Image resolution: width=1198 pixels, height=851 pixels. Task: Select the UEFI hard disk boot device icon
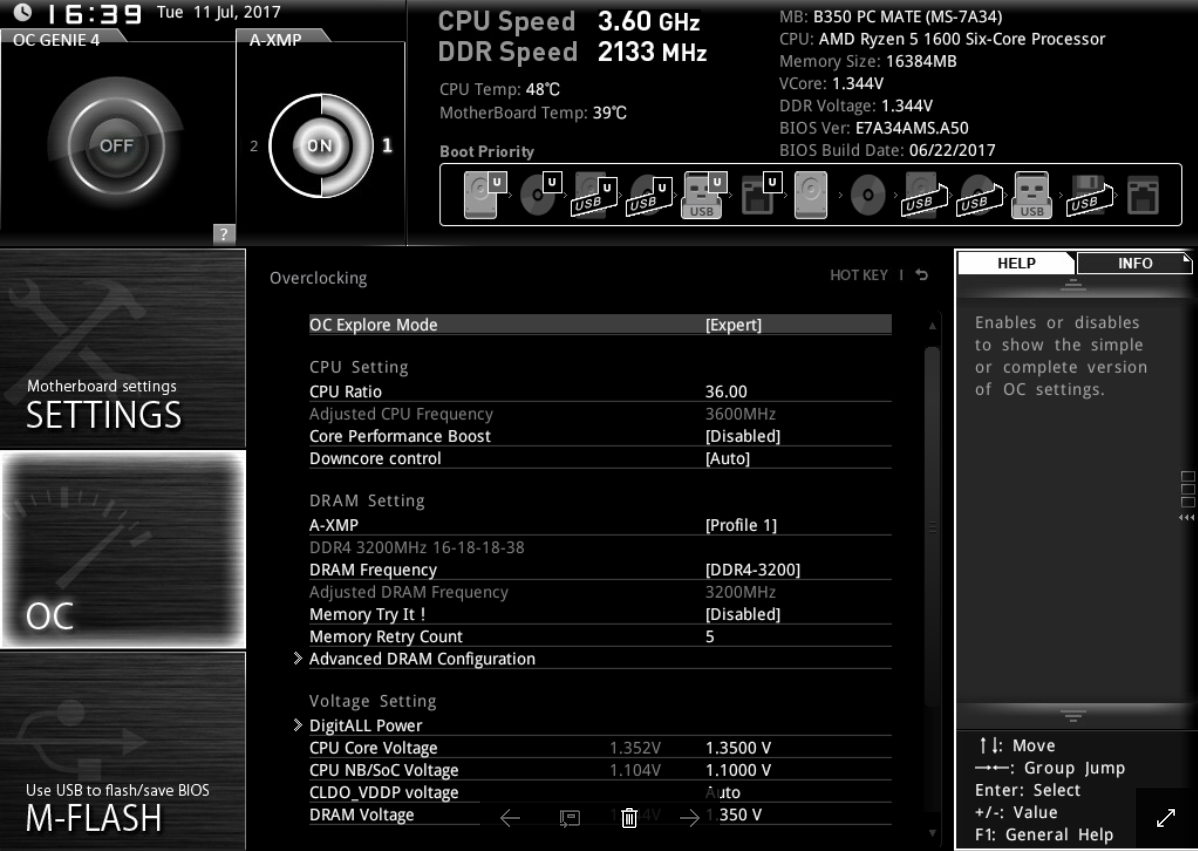pos(485,194)
